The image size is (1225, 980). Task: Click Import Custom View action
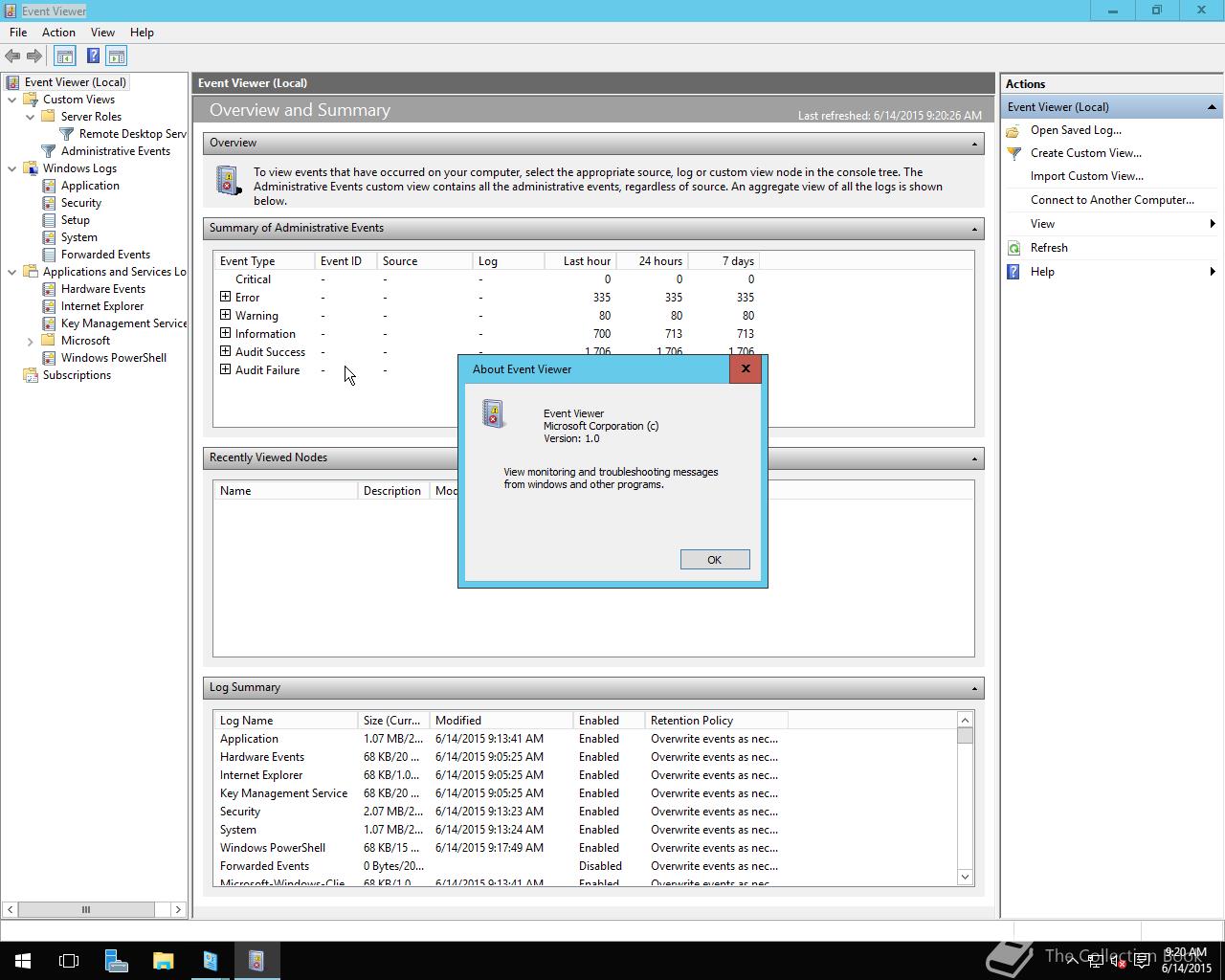click(1086, 176)
